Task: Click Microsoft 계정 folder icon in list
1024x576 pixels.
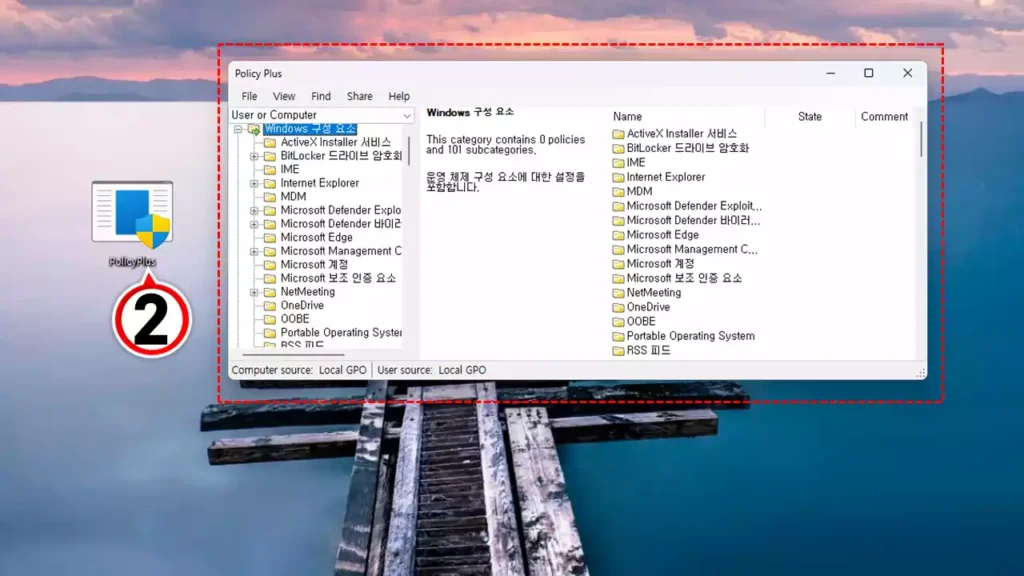Action: tap(618, 264)
